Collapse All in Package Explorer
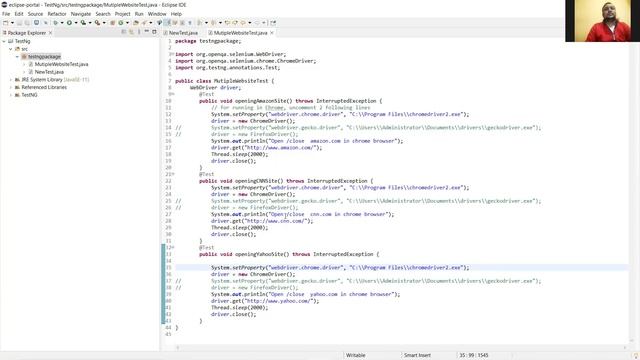640x360 pixels. point(124,32)
